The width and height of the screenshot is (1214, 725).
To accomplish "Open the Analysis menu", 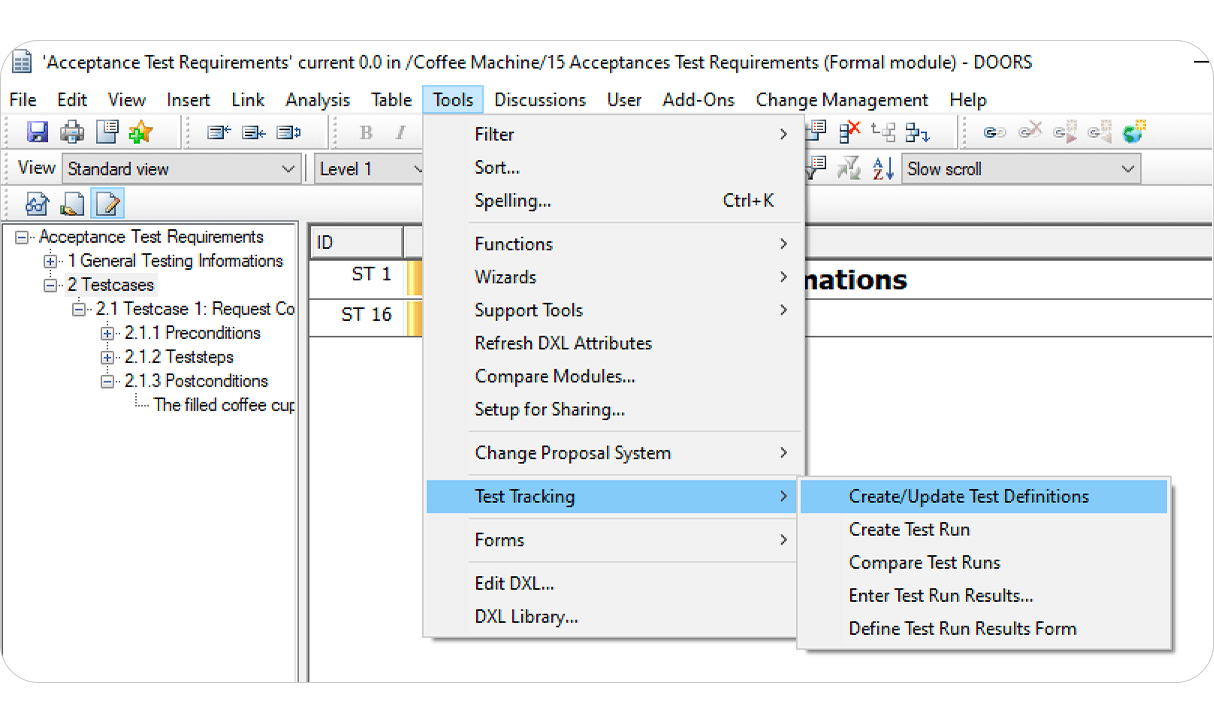I will (x=317, y=99).
